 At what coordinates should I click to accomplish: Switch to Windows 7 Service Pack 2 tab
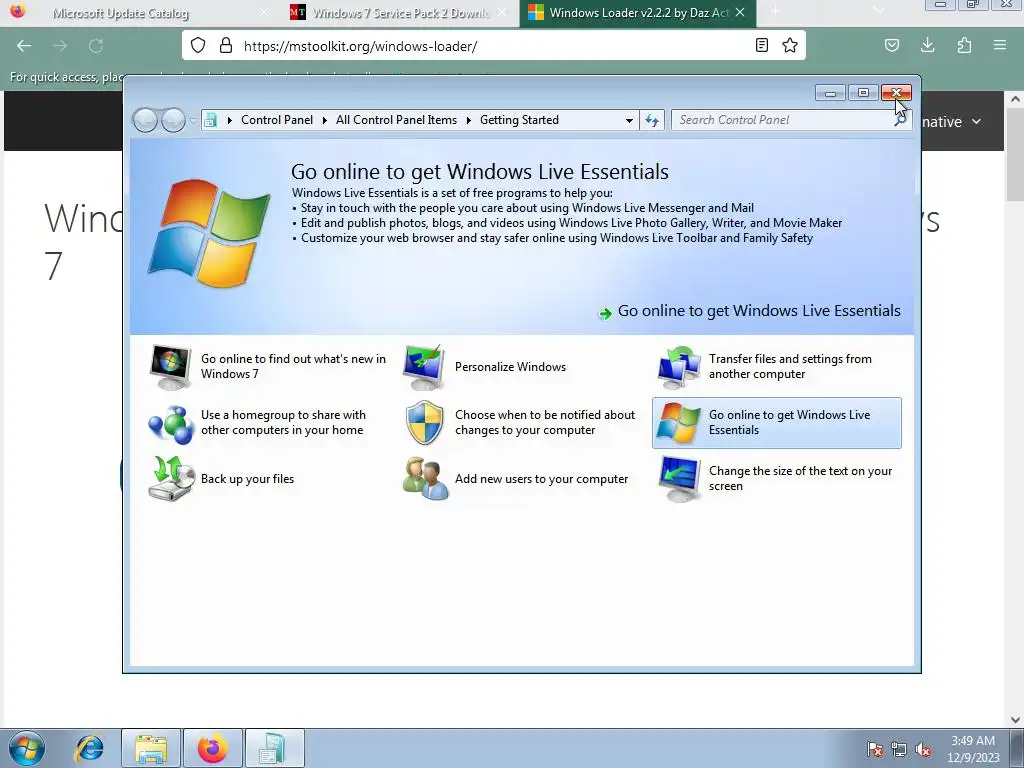pyautogui.click(x=398, y=12)
